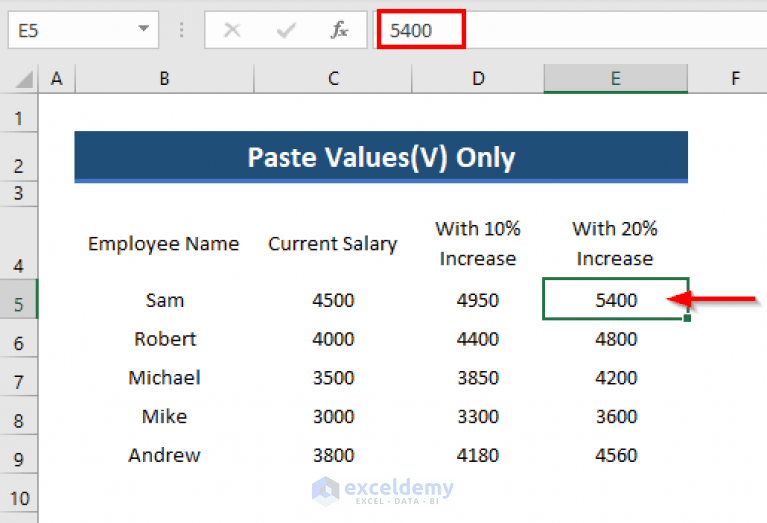Select row 4 header

pyautogui.click(x=19, y=243)
